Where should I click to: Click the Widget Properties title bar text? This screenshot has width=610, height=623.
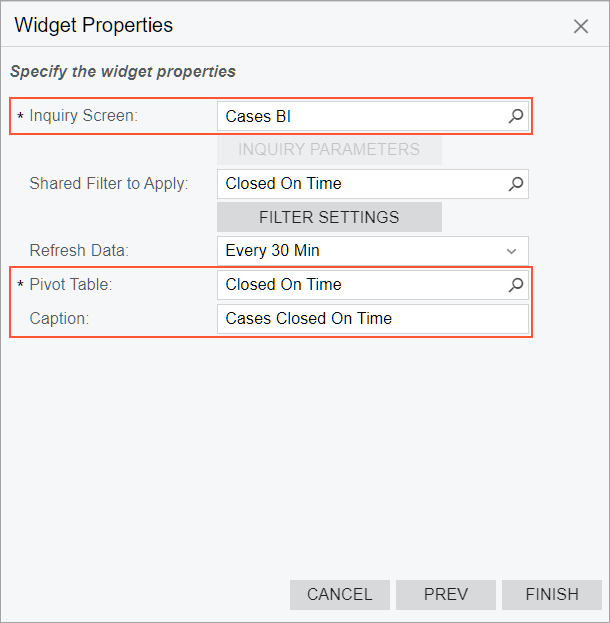tap(94, 26)
